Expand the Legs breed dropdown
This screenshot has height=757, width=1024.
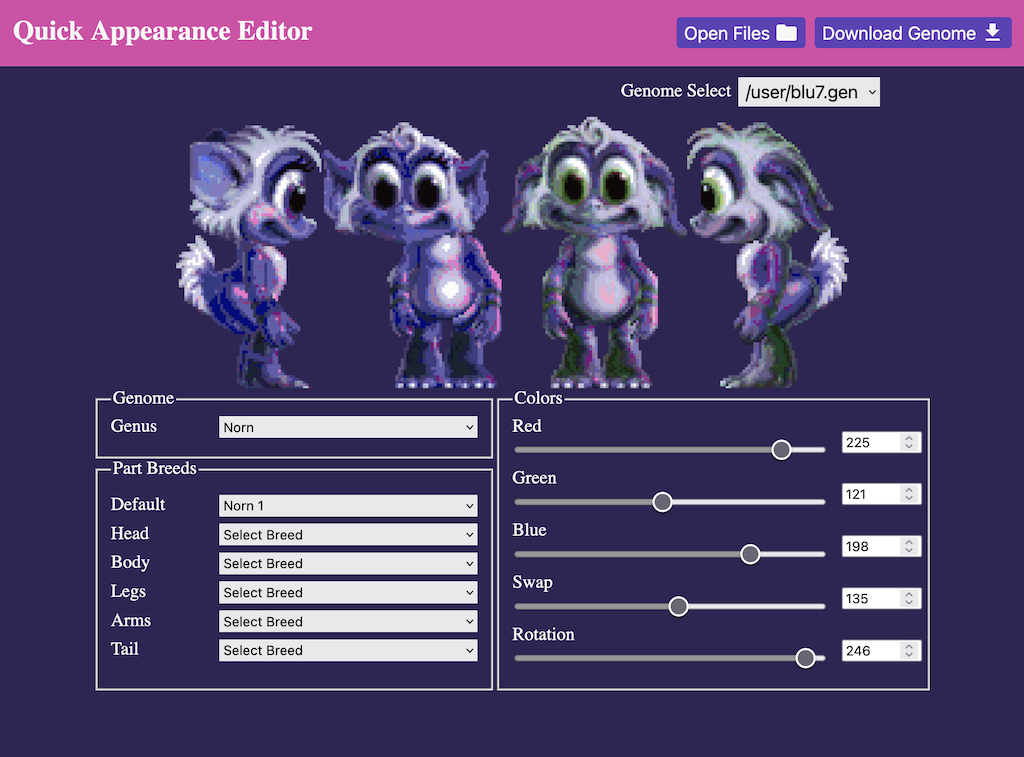[x=348, y=593]
